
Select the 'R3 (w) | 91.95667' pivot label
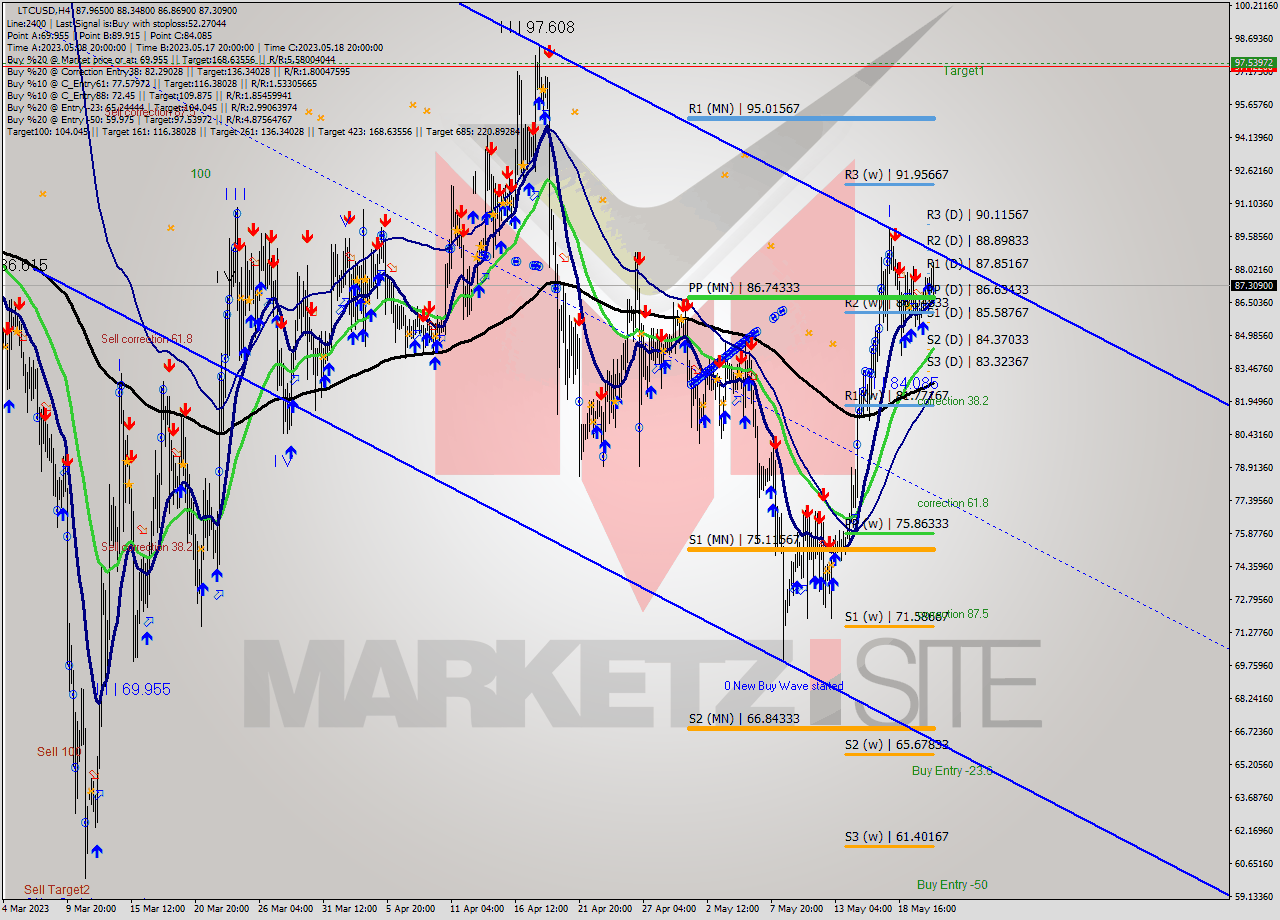tap(896, 175)
